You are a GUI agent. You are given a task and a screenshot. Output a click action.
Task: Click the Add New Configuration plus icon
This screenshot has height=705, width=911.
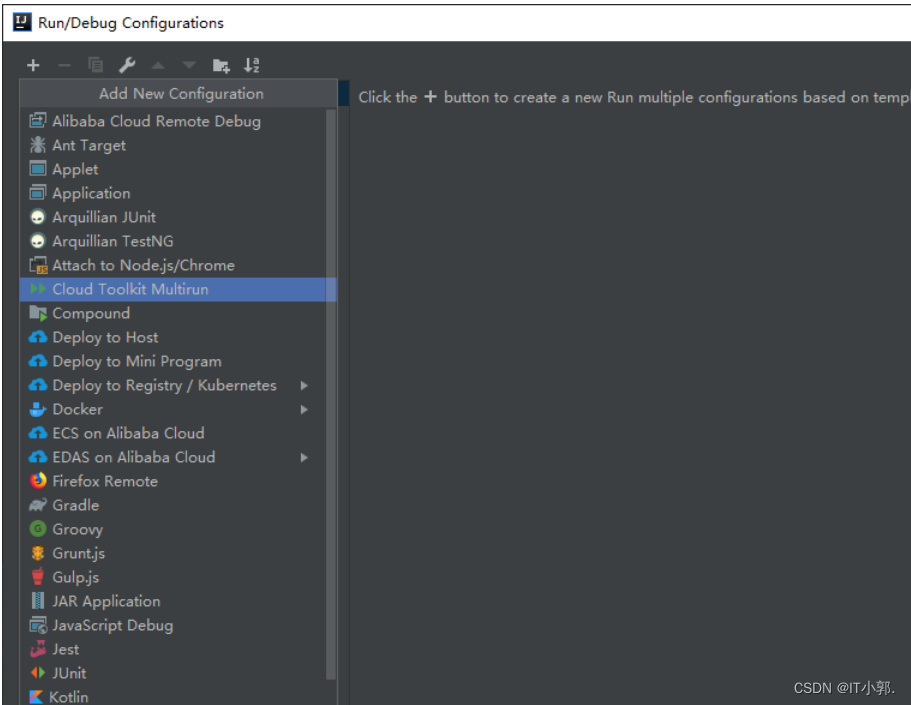pos(33,65)
